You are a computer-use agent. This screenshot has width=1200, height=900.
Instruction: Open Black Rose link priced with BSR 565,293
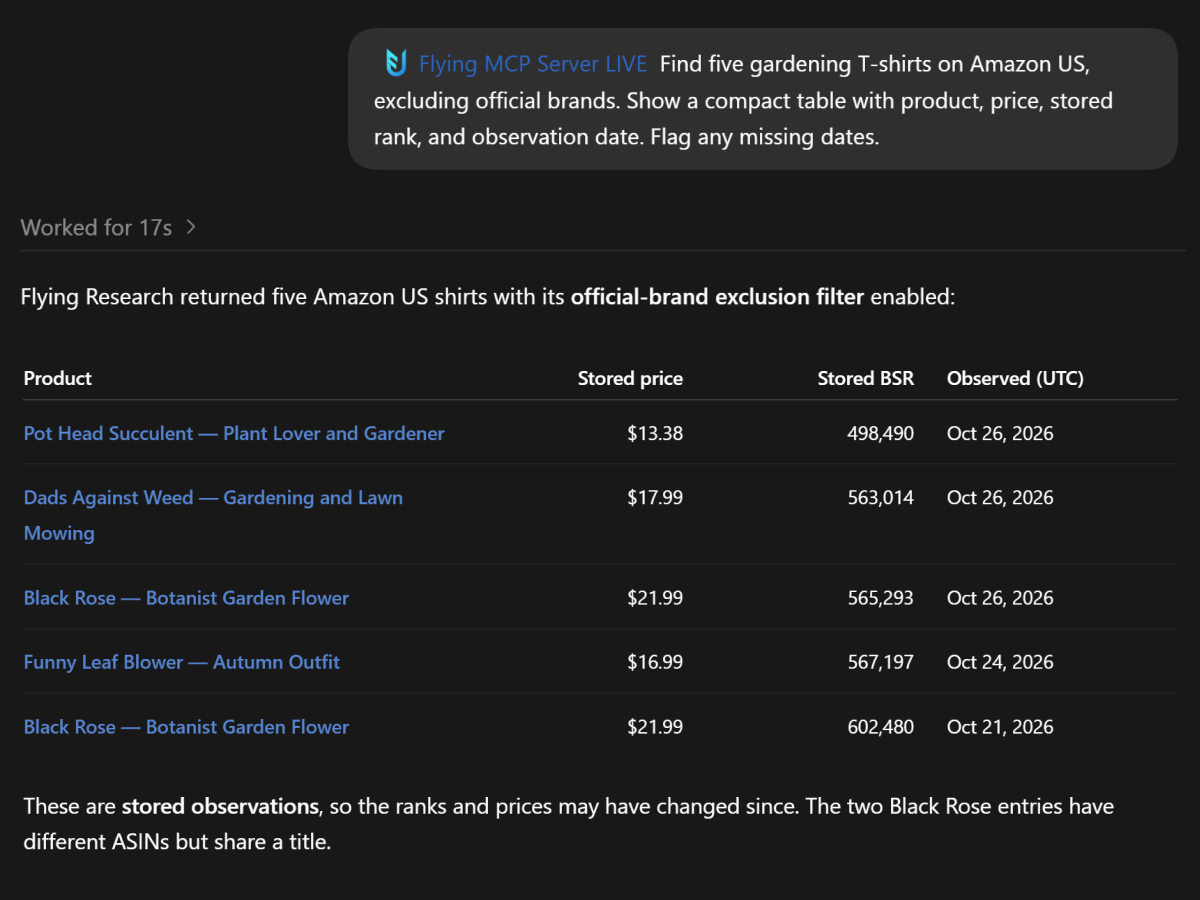[186, 598]
